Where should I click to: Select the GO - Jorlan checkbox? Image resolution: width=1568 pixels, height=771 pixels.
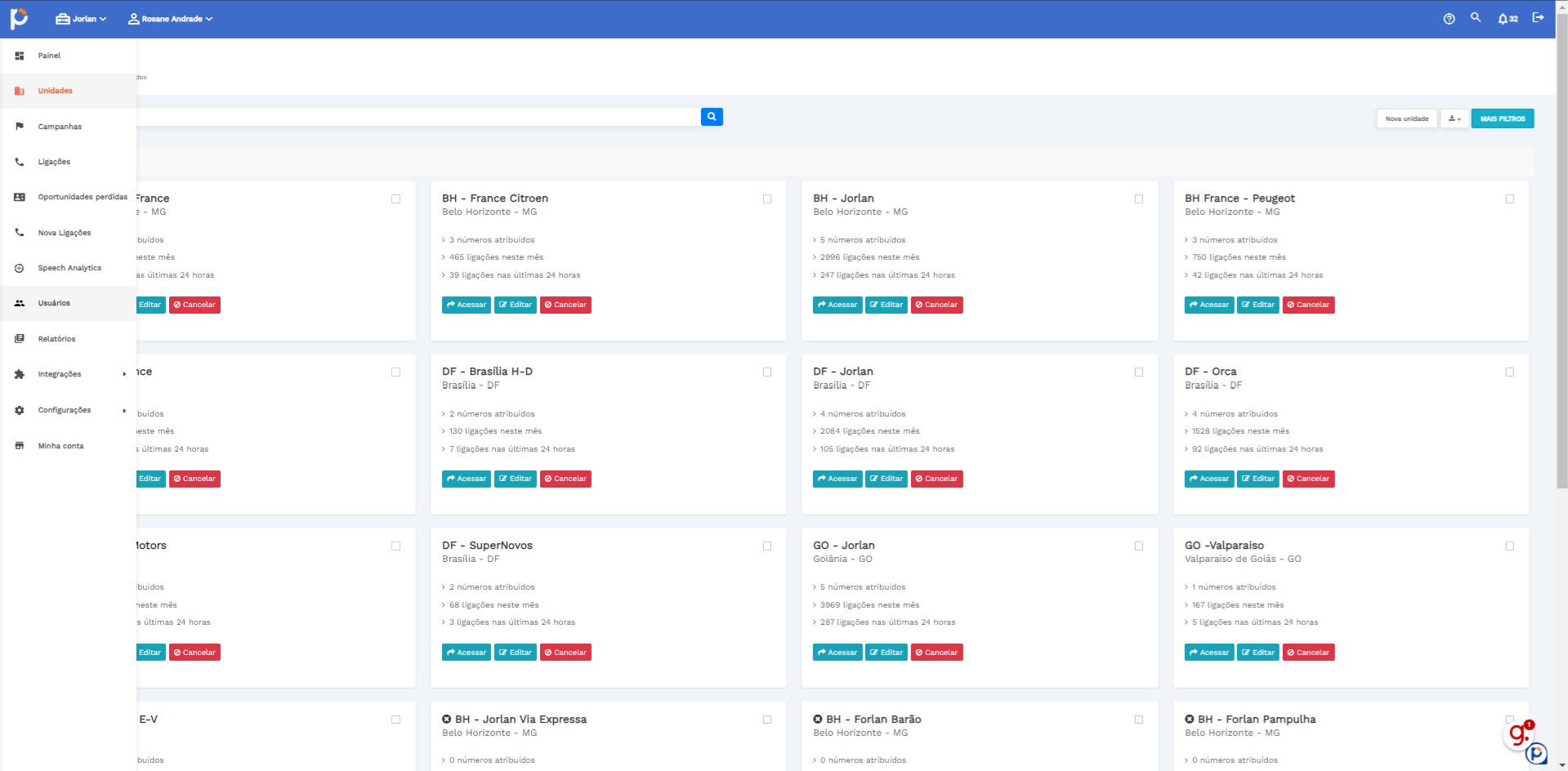point(1139,546)
